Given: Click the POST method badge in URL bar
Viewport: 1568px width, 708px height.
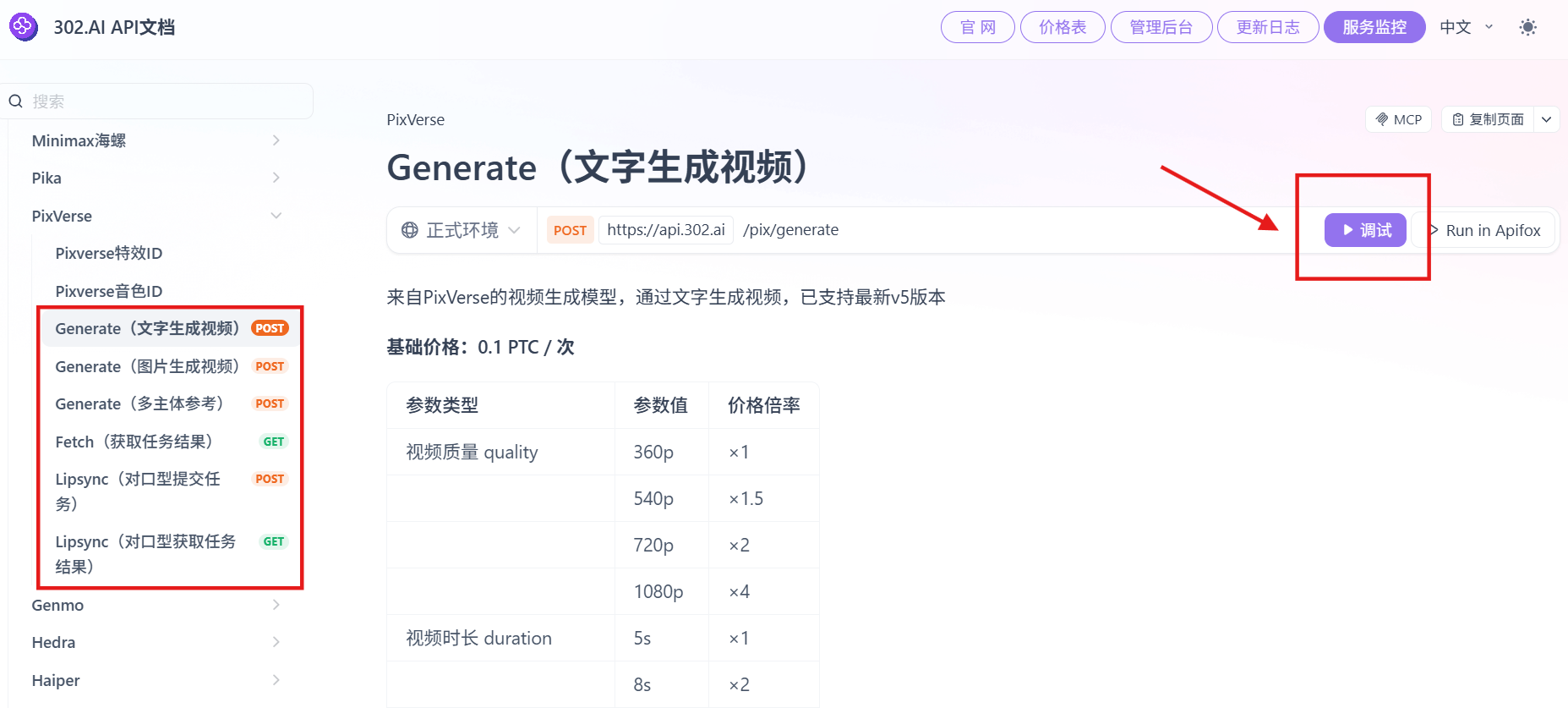Looking at the screenshot, I should coord(570,230).
